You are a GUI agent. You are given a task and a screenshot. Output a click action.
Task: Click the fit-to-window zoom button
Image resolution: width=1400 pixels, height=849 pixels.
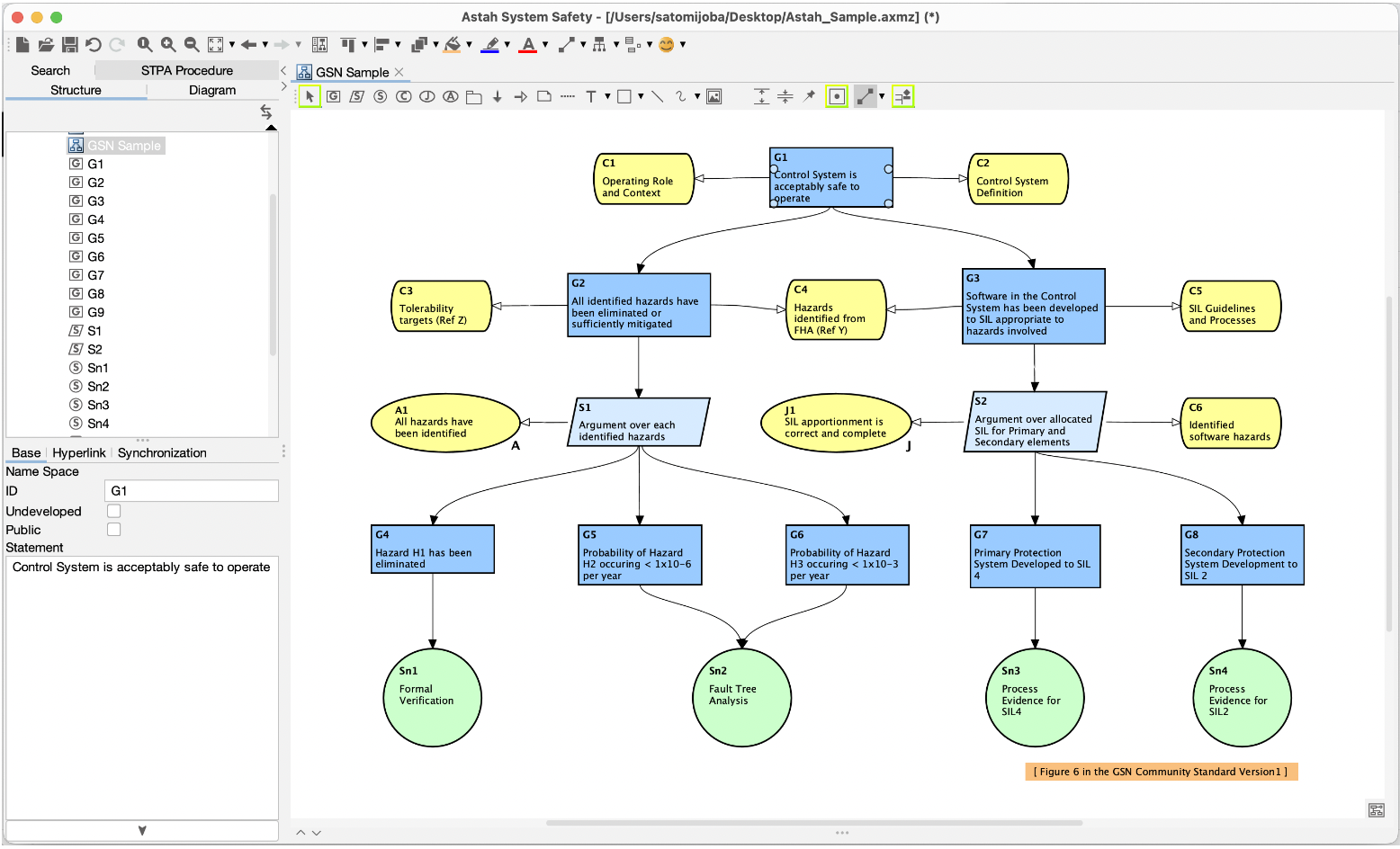tap(216, 43)
